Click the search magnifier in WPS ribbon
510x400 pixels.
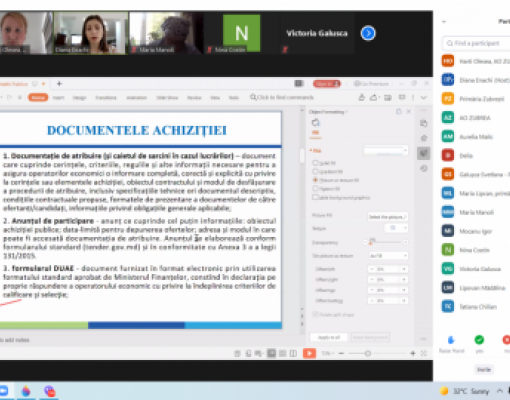pyautogui.click(x=253, y=97)
